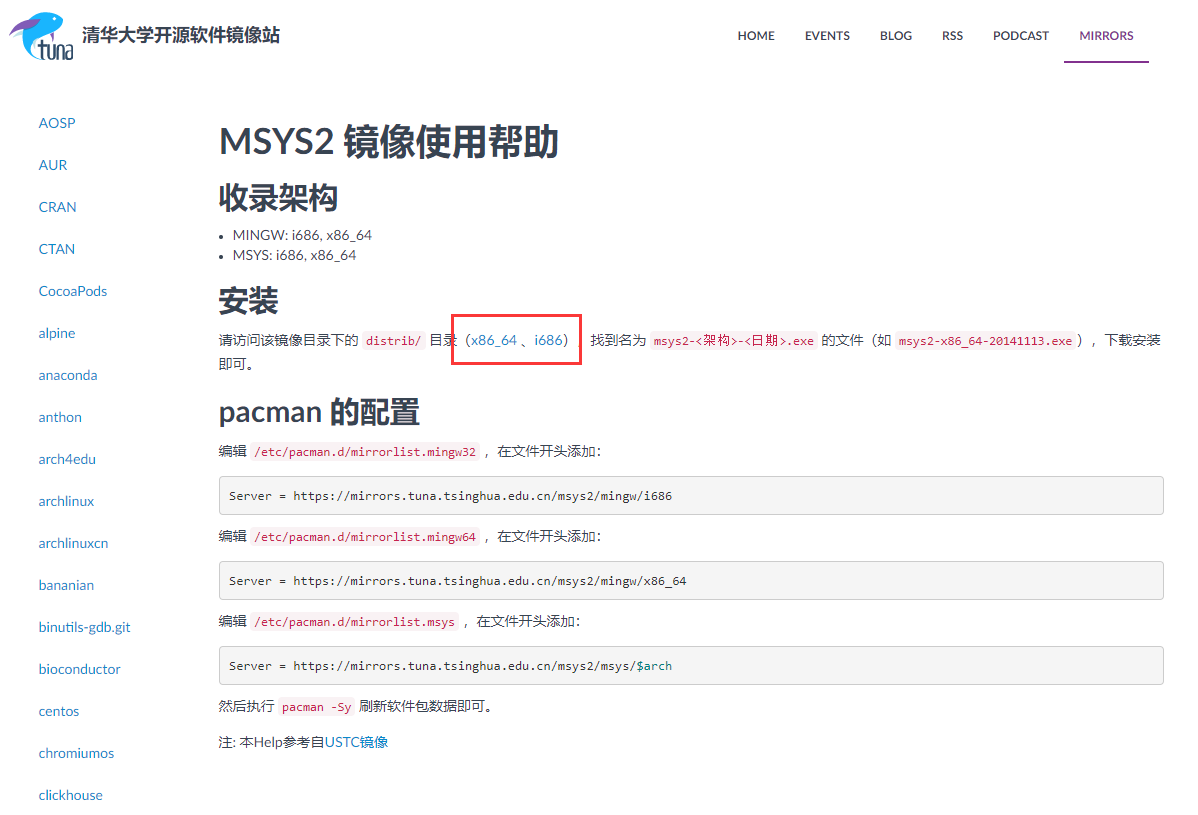The height and width of the screenshot is (815, 1198).
Task: Open the CTAN mirror page
Action: 56,248
